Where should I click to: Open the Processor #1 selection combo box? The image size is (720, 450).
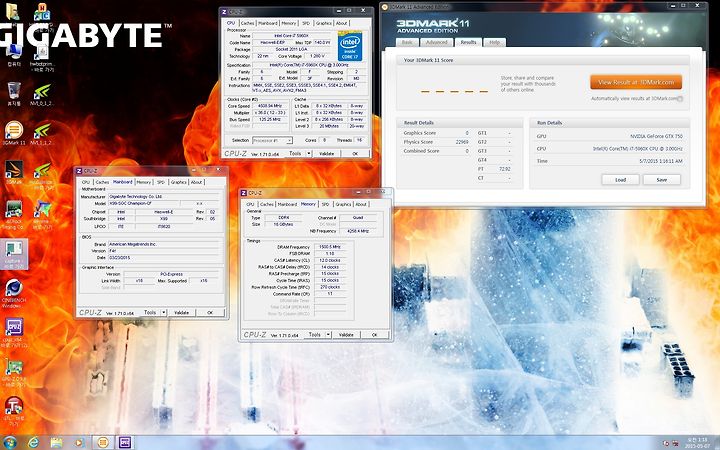pos(272,141)
